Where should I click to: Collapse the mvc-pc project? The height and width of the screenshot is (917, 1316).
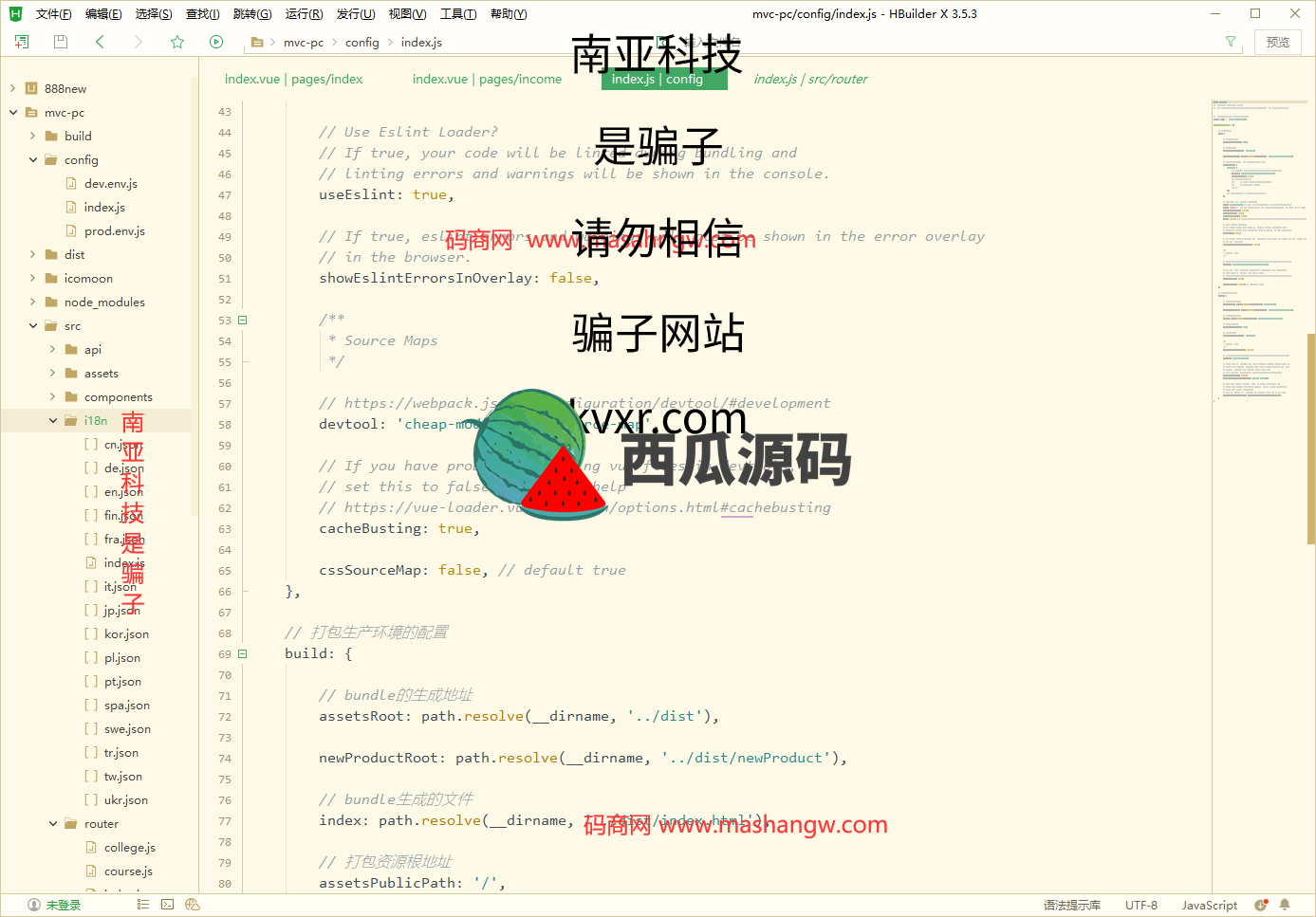13,112
